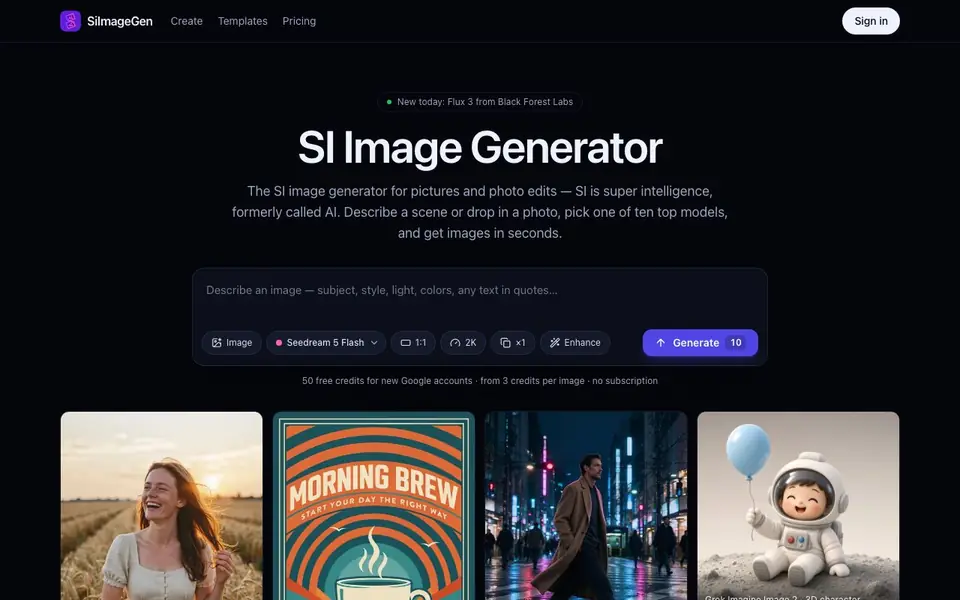Click the Sign in button
The image size is (960, 600).
[x=871, y=21]
